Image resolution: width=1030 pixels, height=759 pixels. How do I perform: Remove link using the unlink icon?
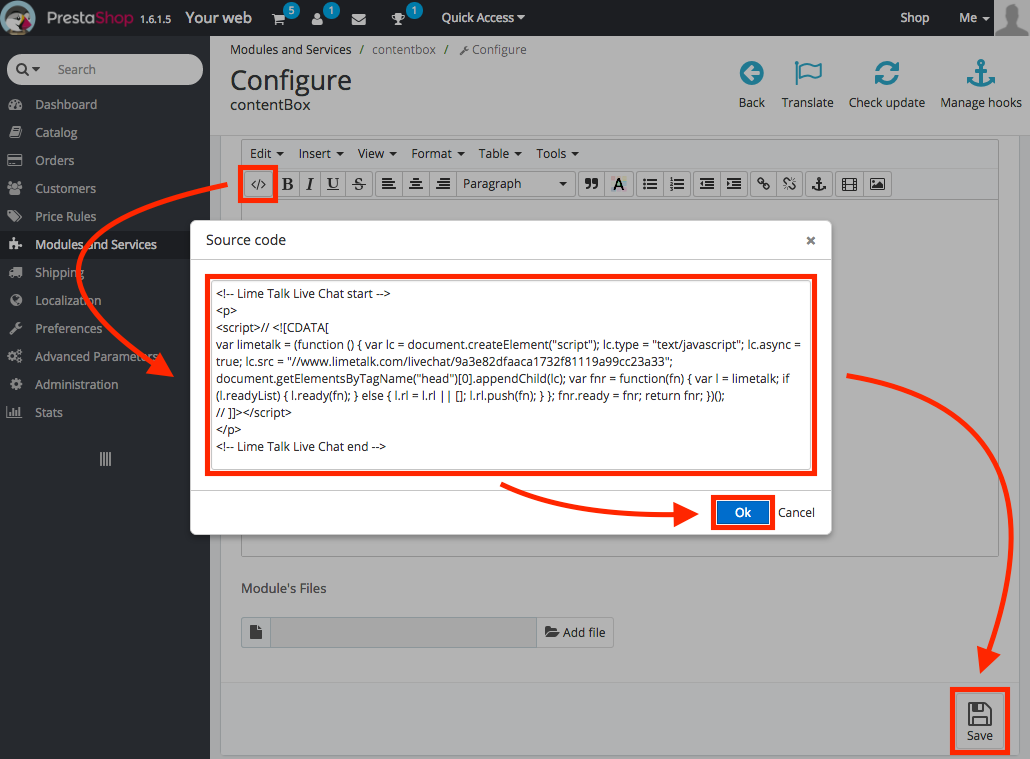pyautogui.click(x=790, y=184)
